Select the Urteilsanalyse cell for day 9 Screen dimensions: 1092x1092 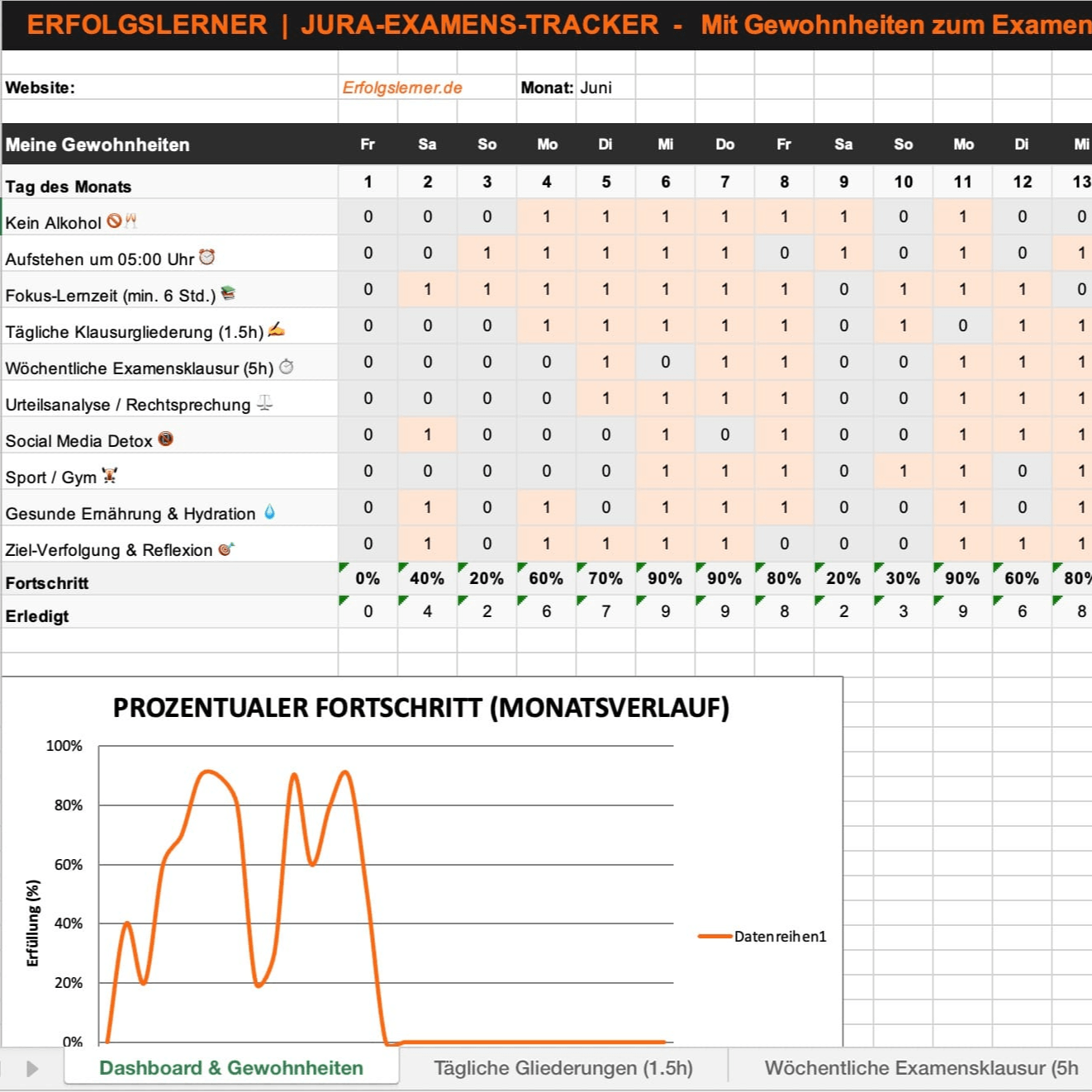(844, 398)
